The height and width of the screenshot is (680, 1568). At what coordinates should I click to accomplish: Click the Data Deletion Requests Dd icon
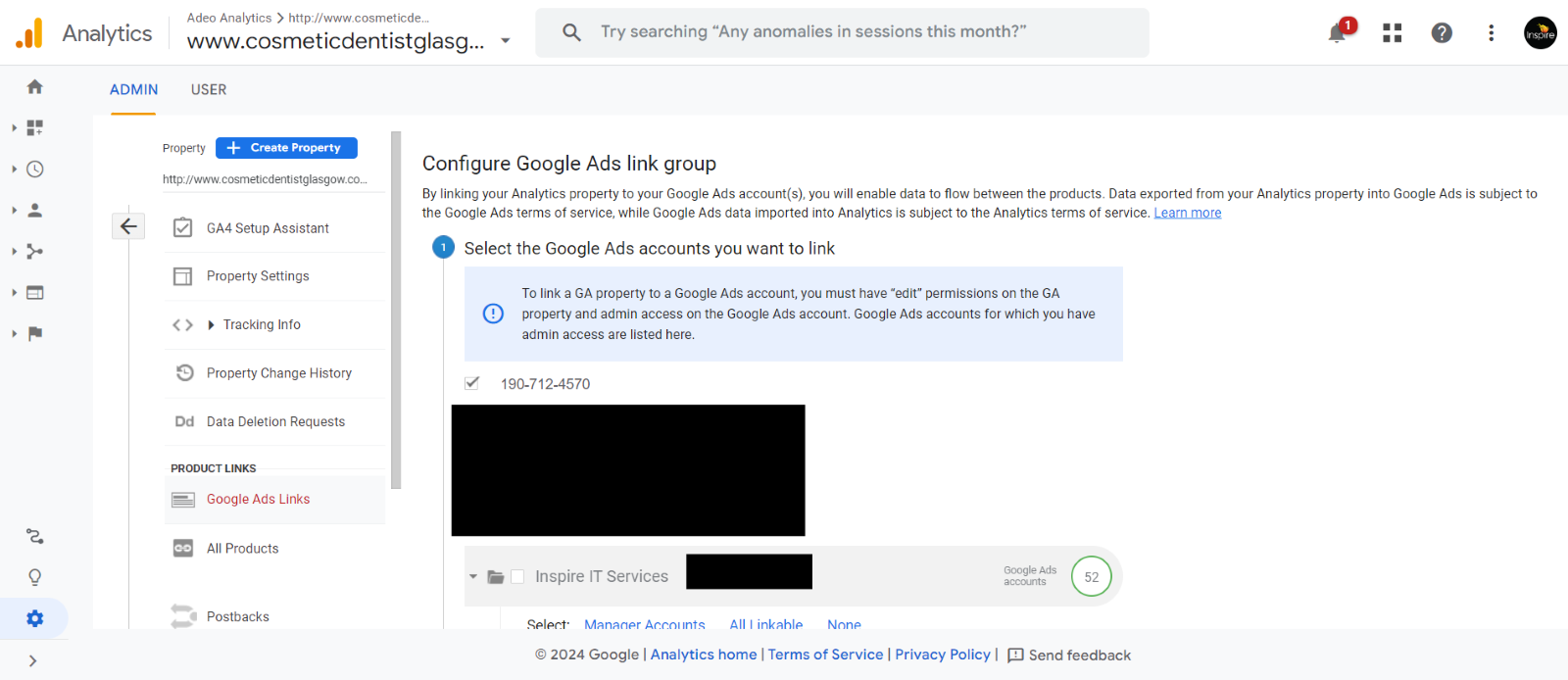coord(184,422)
